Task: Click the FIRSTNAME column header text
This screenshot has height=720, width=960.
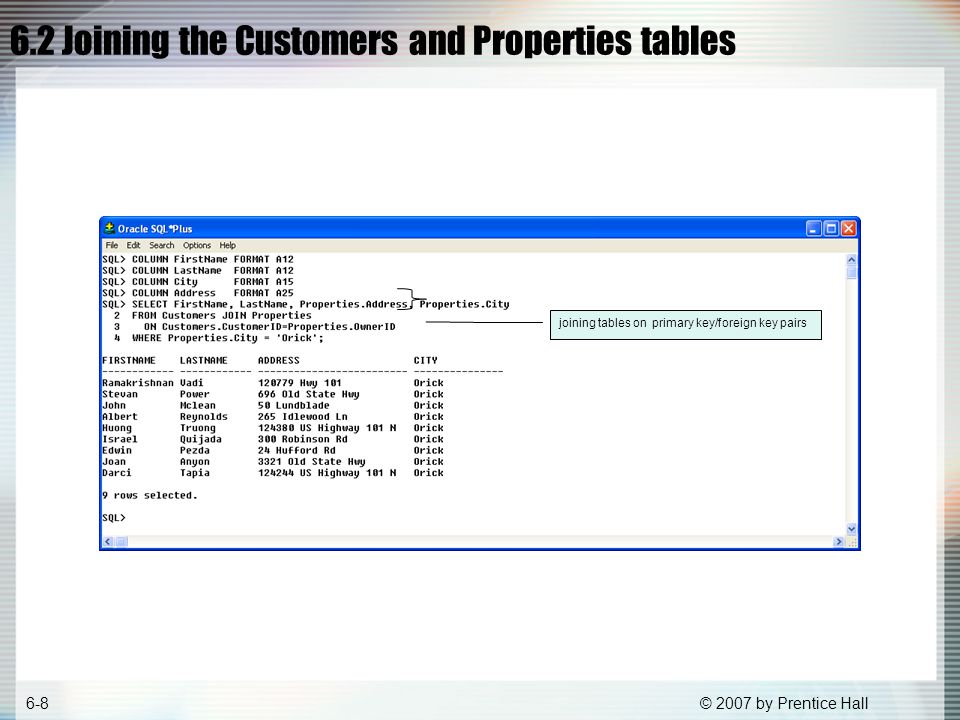Action: pos(129,361)
